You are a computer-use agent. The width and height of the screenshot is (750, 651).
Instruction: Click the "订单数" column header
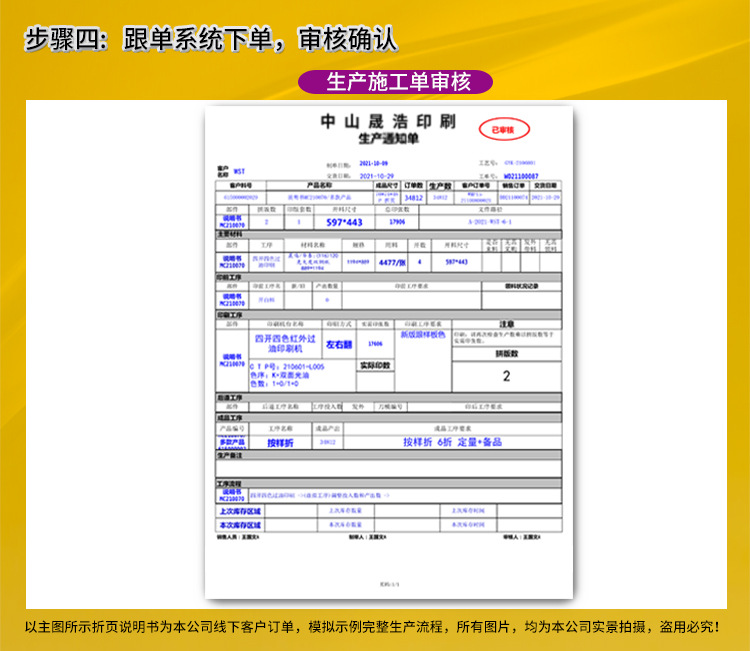[413, 185]
